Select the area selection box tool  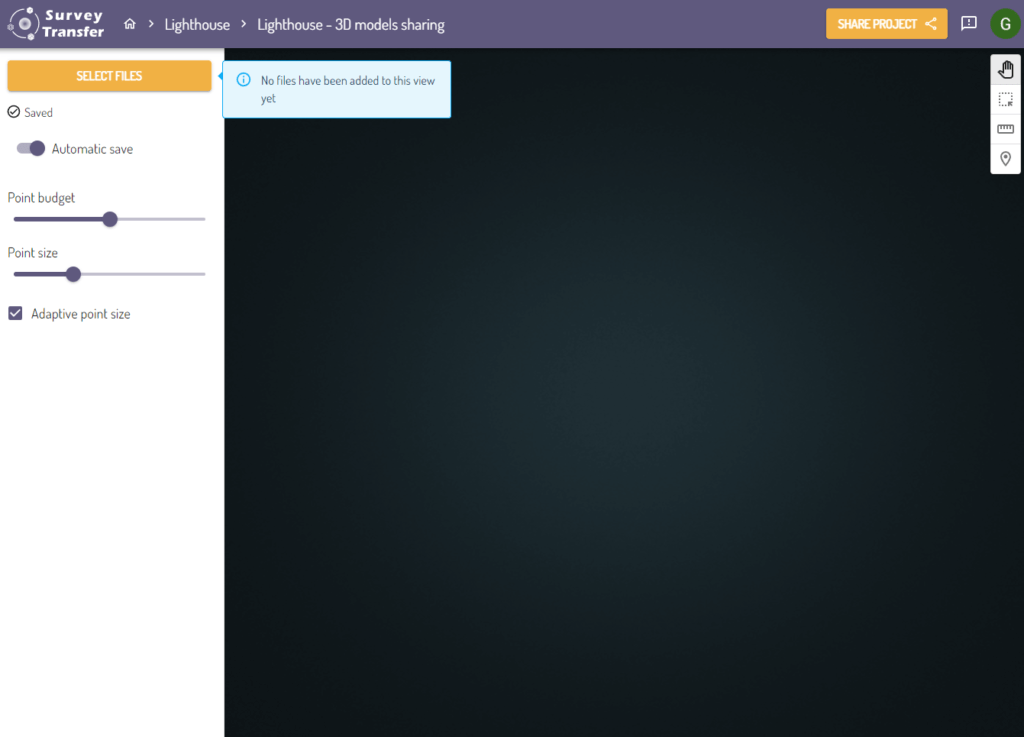1005,100
